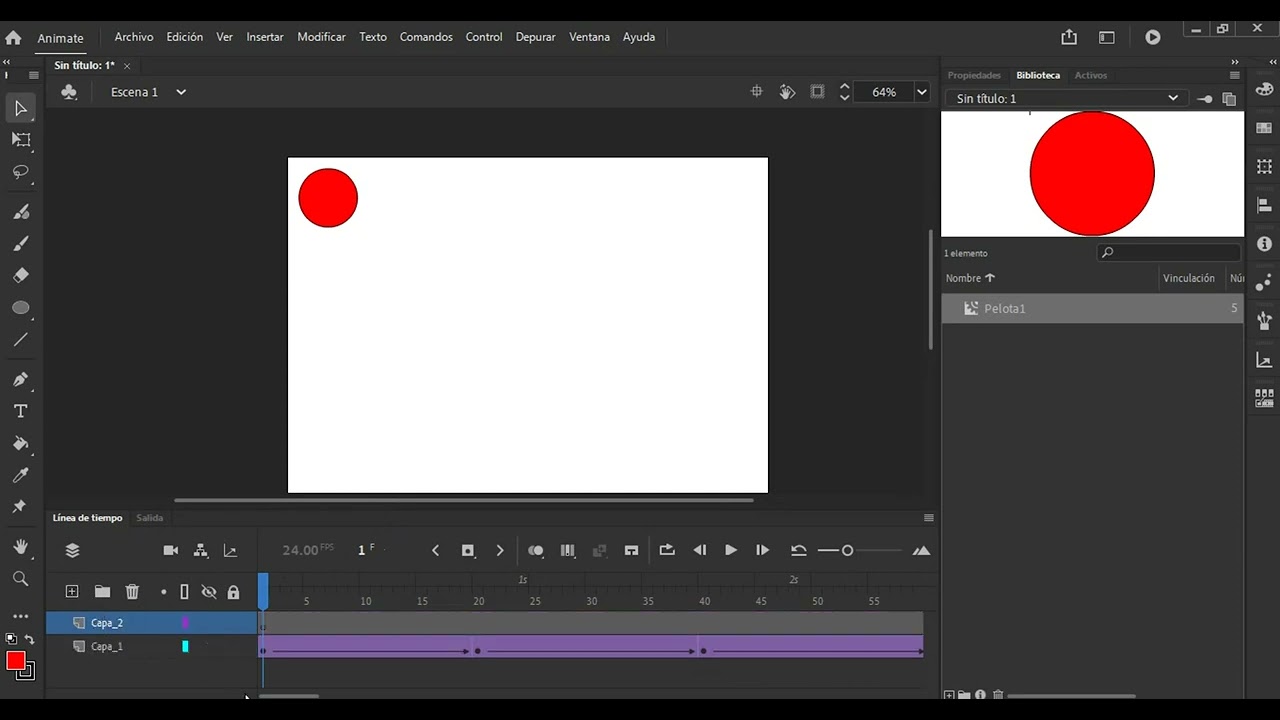Screen dimensions: 1280x720
Task: Open the Align panel icon
Action: pos(1265,205)
